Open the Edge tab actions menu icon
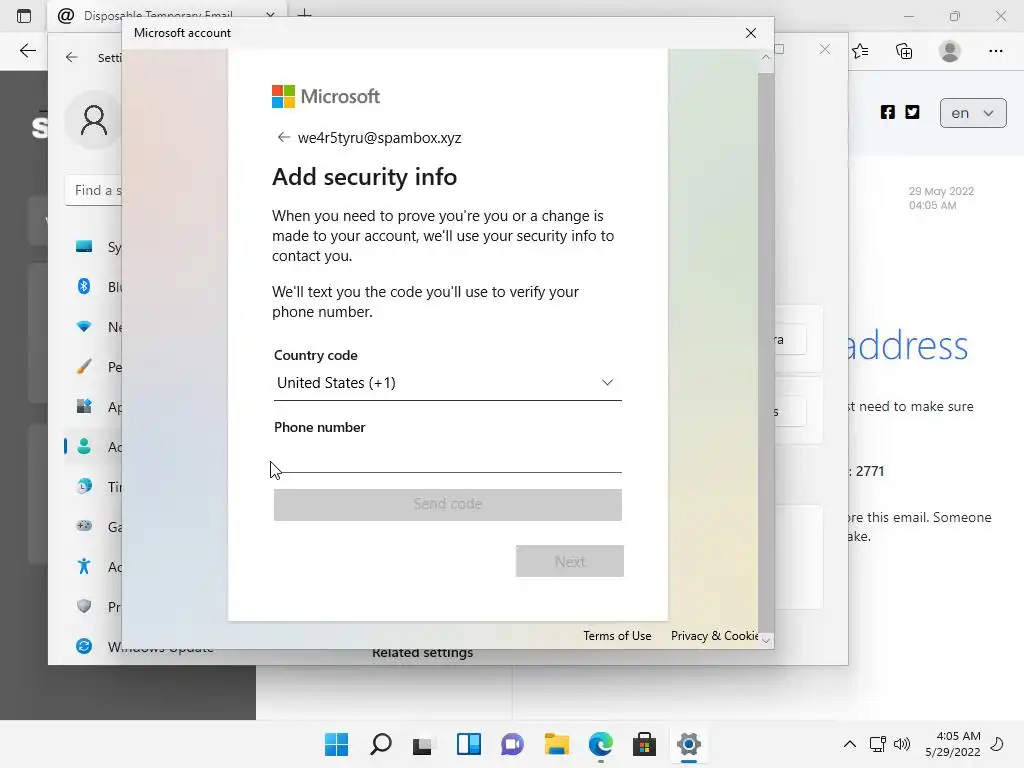This screenshot has width=1024, height=768. pos(24,16)
